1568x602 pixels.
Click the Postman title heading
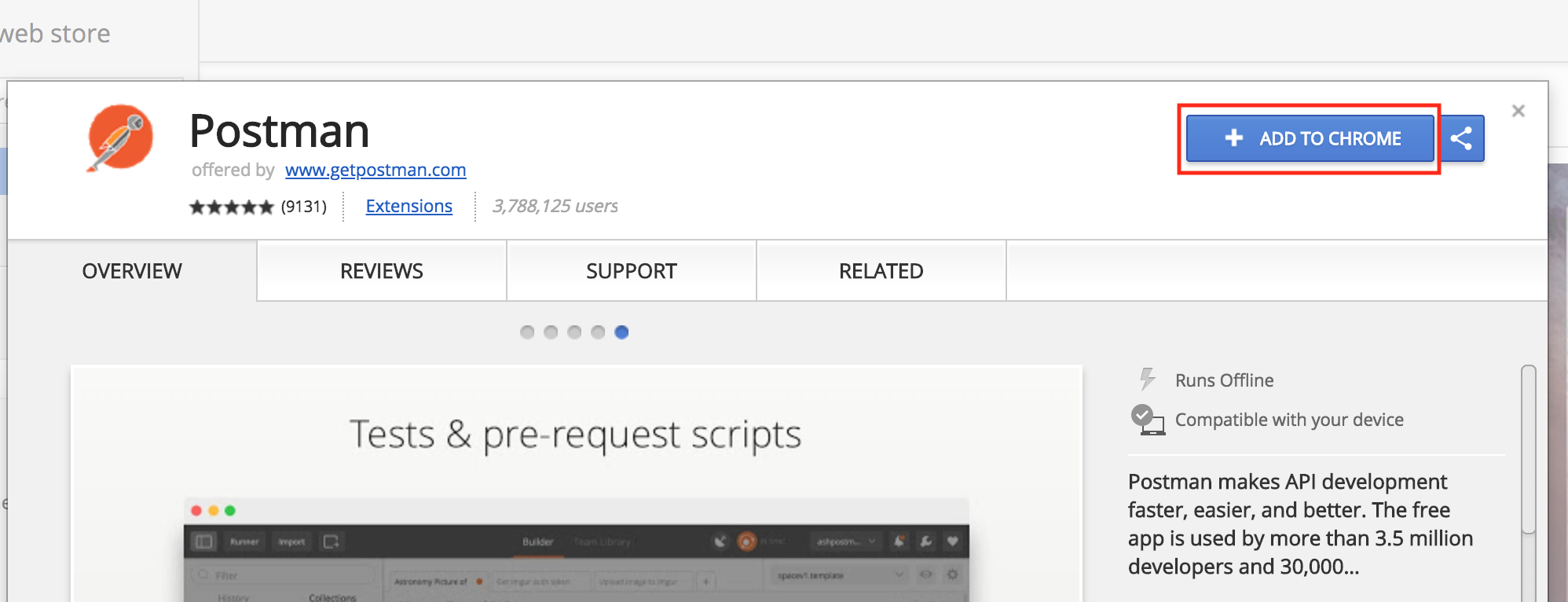tap(280, 130)
